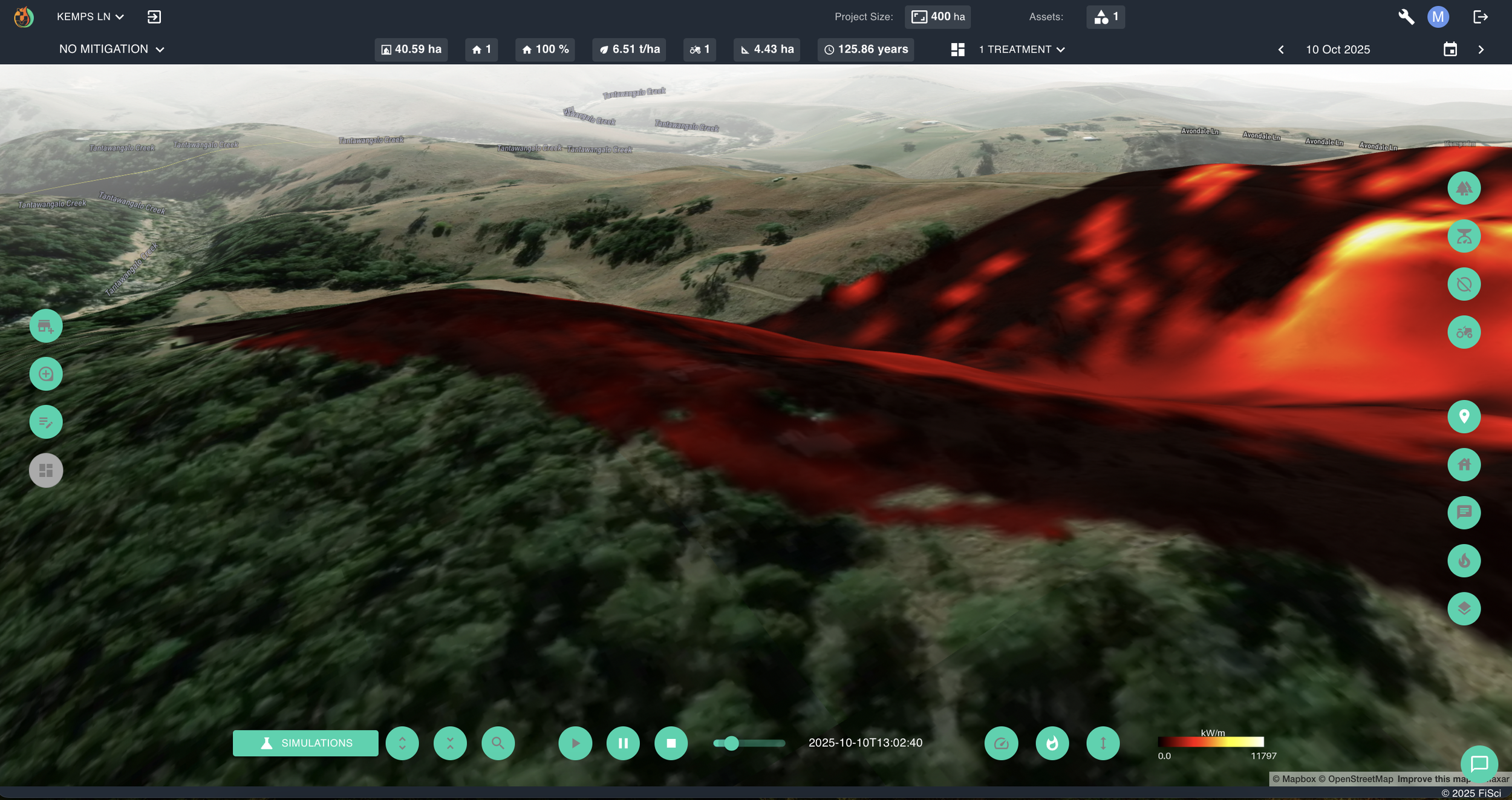Click the speedometer rate-of-spread button
This screenshot has height=800, width=1512.
point(1002,743)
